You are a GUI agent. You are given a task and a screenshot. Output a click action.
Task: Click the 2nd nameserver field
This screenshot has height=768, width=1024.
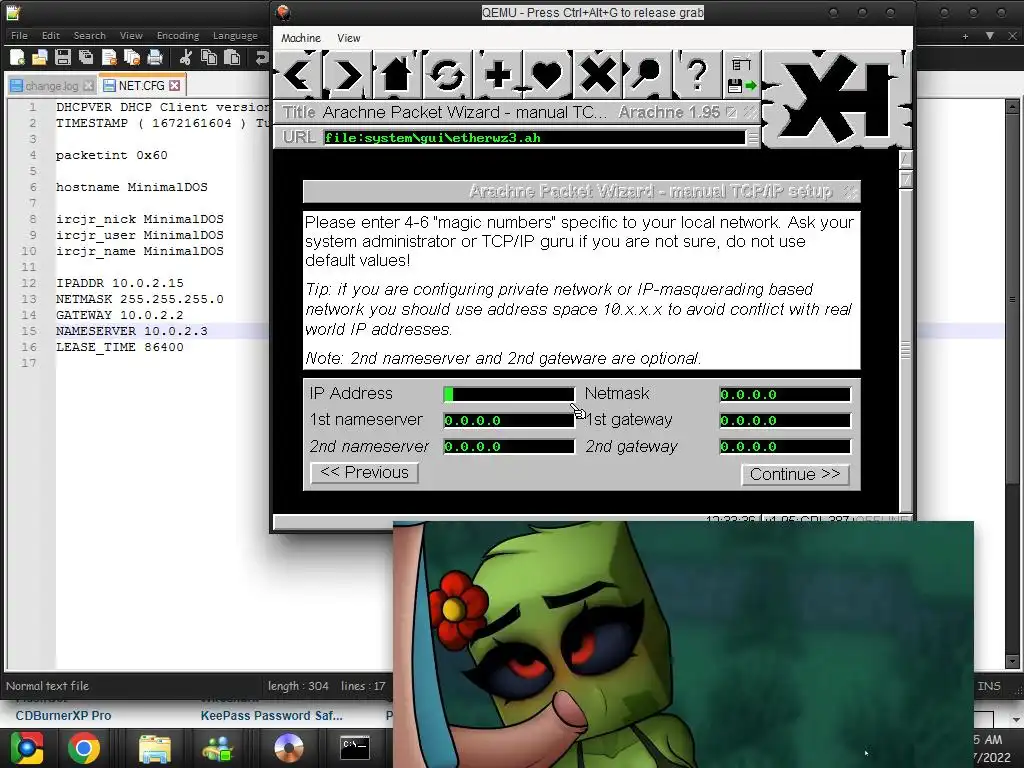509,446
